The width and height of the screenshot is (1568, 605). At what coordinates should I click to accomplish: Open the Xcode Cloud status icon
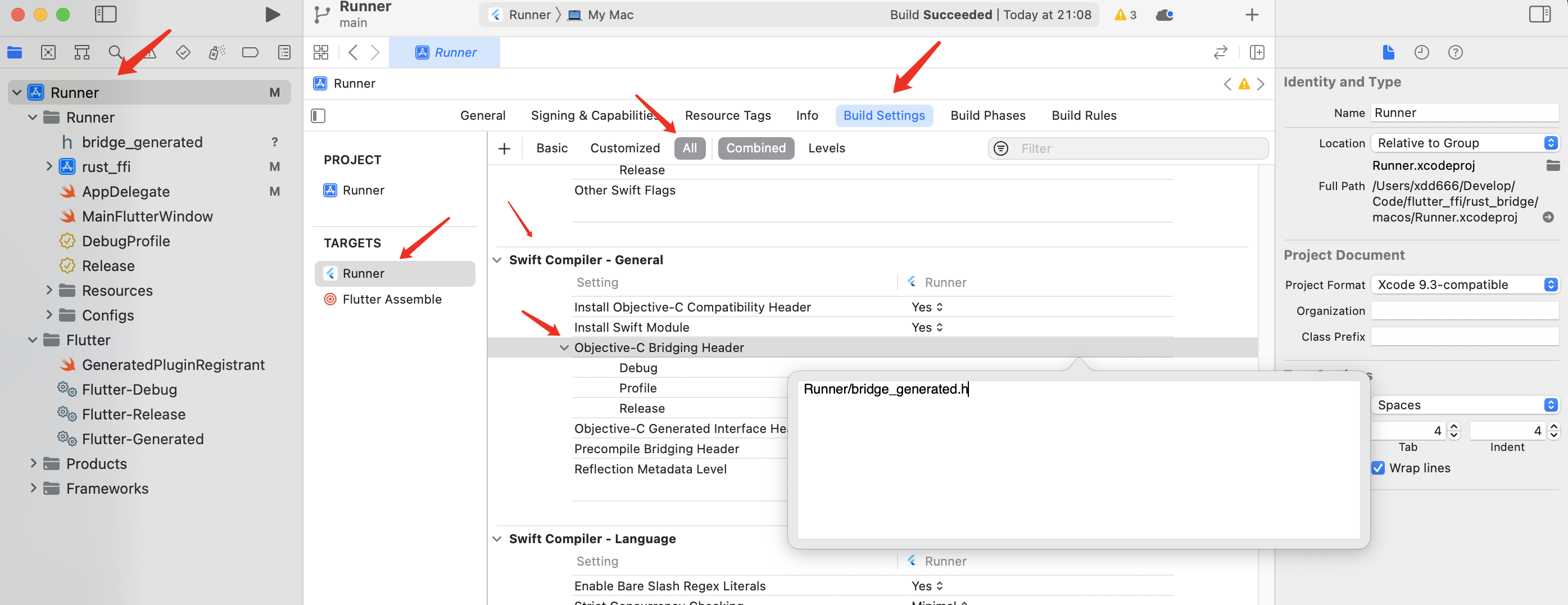click(1164, 15)
